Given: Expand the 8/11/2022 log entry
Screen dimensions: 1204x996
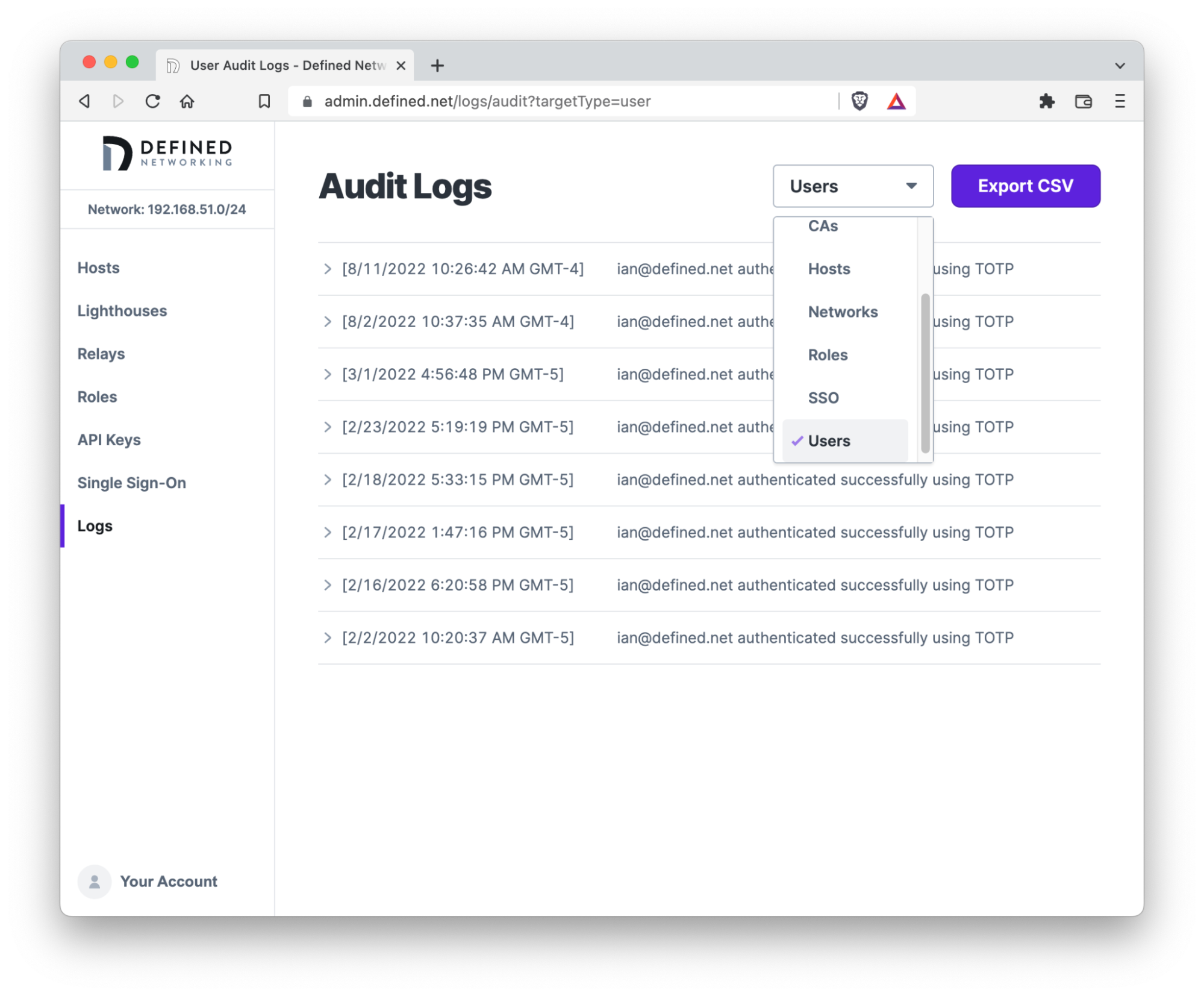Looking at the screenshot, I should coord(328,269).
